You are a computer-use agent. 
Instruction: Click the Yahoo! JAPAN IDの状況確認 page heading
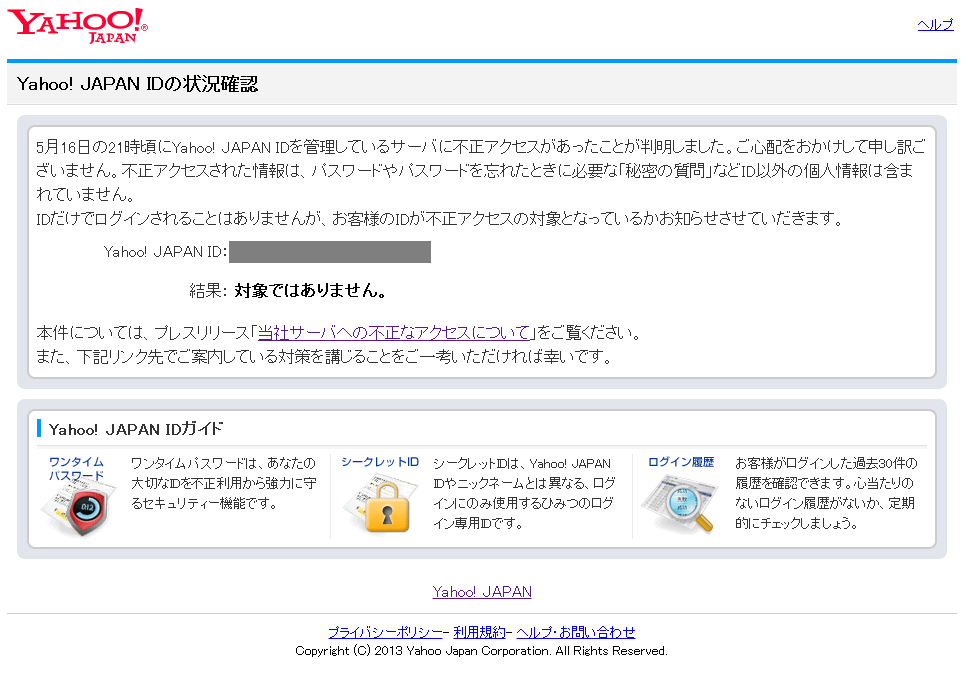(x=137, y=84)
